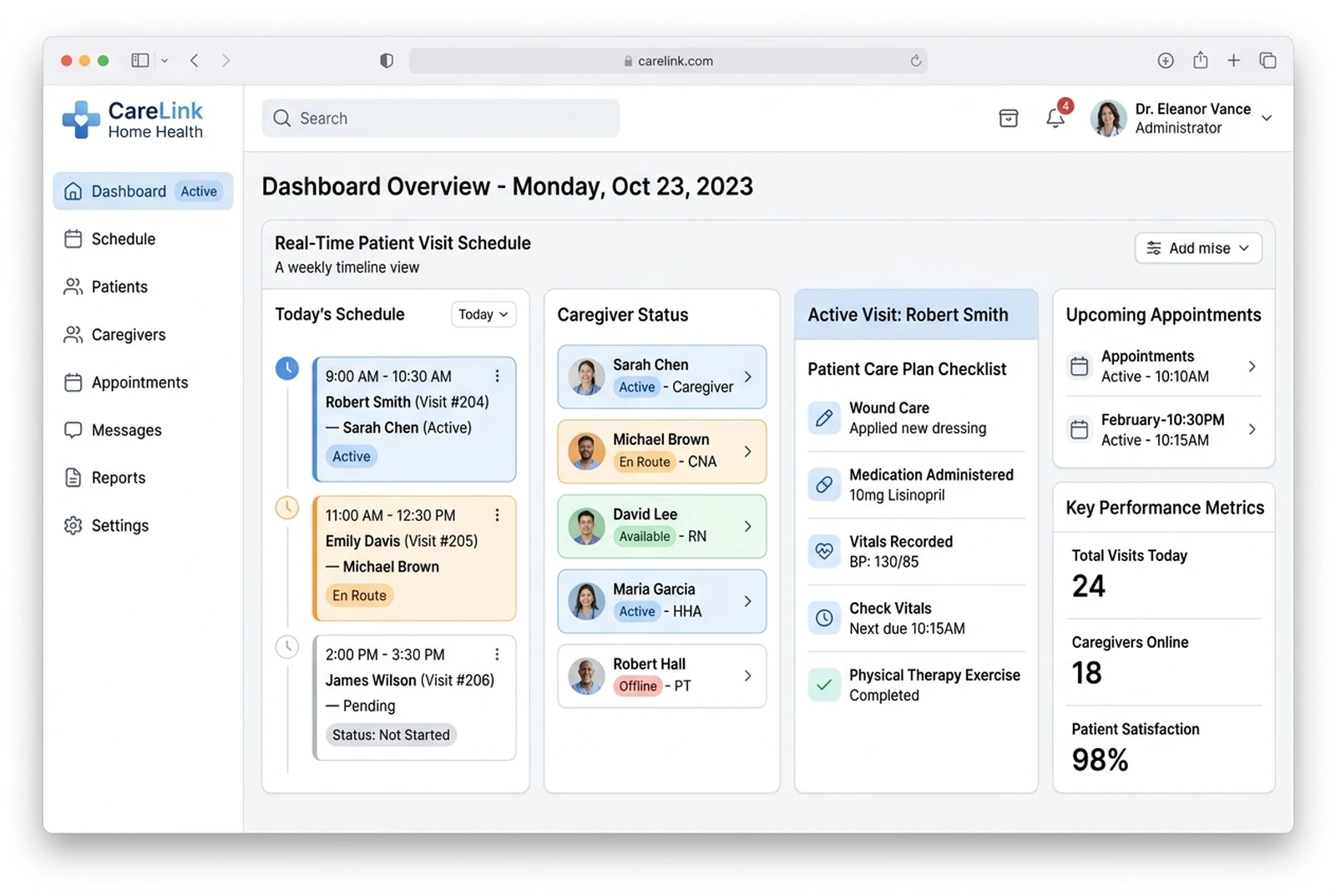Open the Safari sidebar dropdown arrow

point(164,60)
